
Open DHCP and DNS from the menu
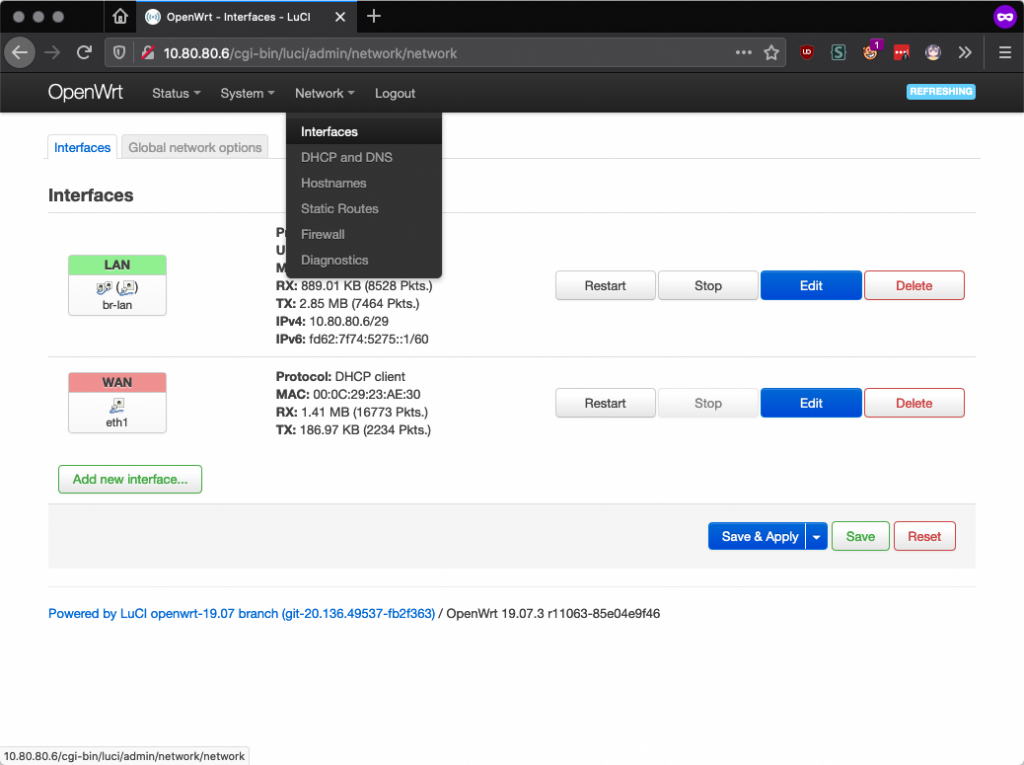pos(364,157)
